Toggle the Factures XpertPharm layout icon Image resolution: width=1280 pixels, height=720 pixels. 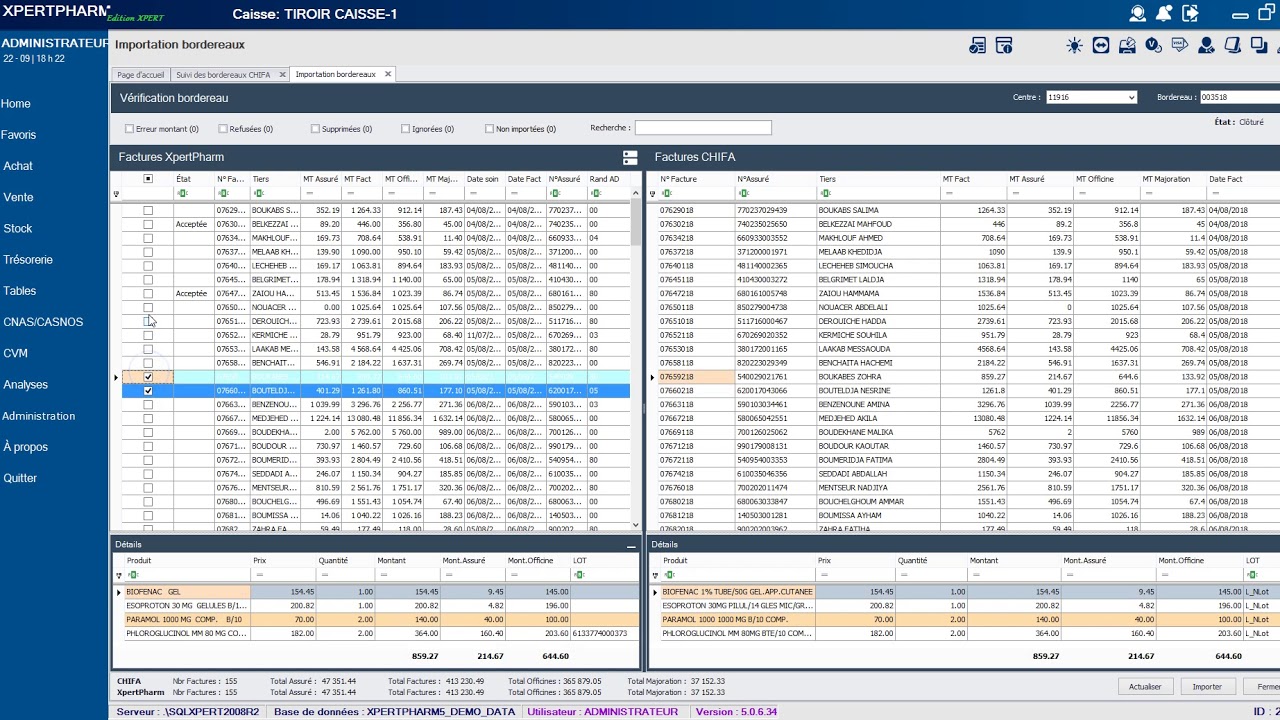point(630,157)
